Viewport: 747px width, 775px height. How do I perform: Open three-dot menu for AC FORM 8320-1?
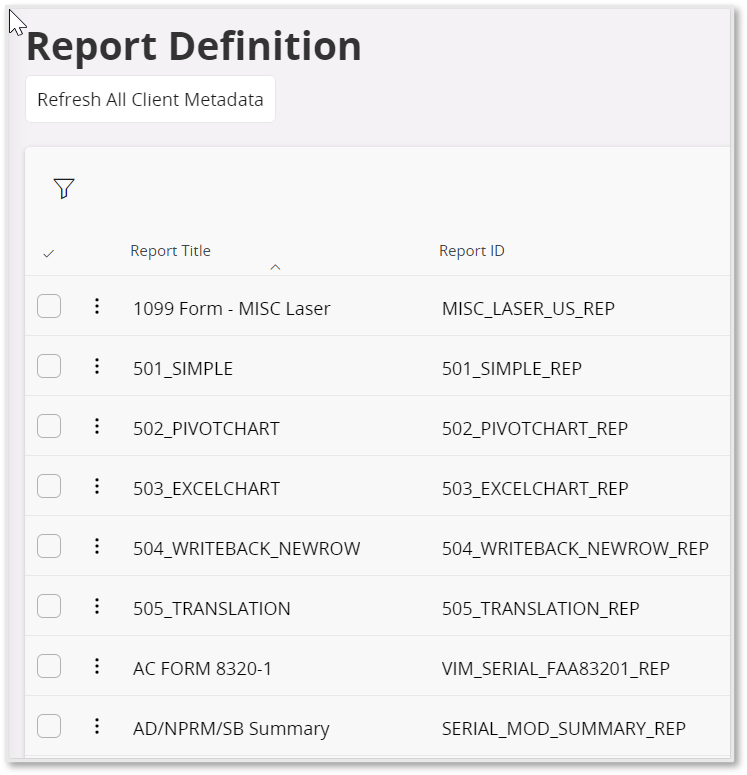[97, 666]
